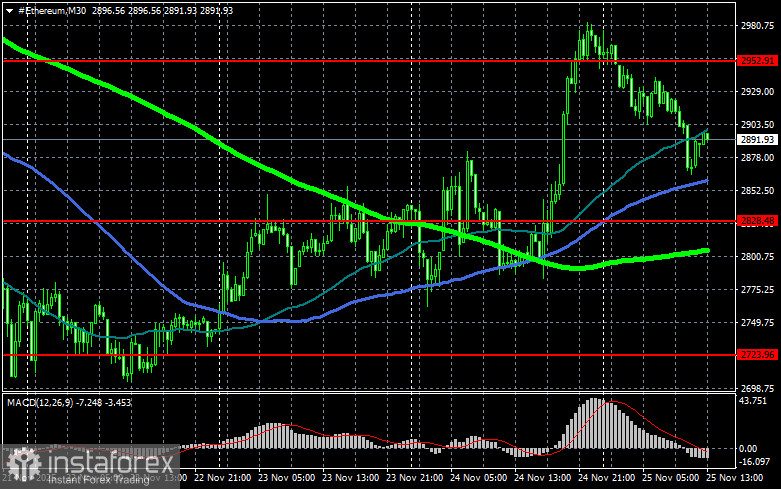Image resolution: width=781 pixels, height=489 pixels.
Task: Click the 23 Nov 21:00 time label
Action: [414, 478]
